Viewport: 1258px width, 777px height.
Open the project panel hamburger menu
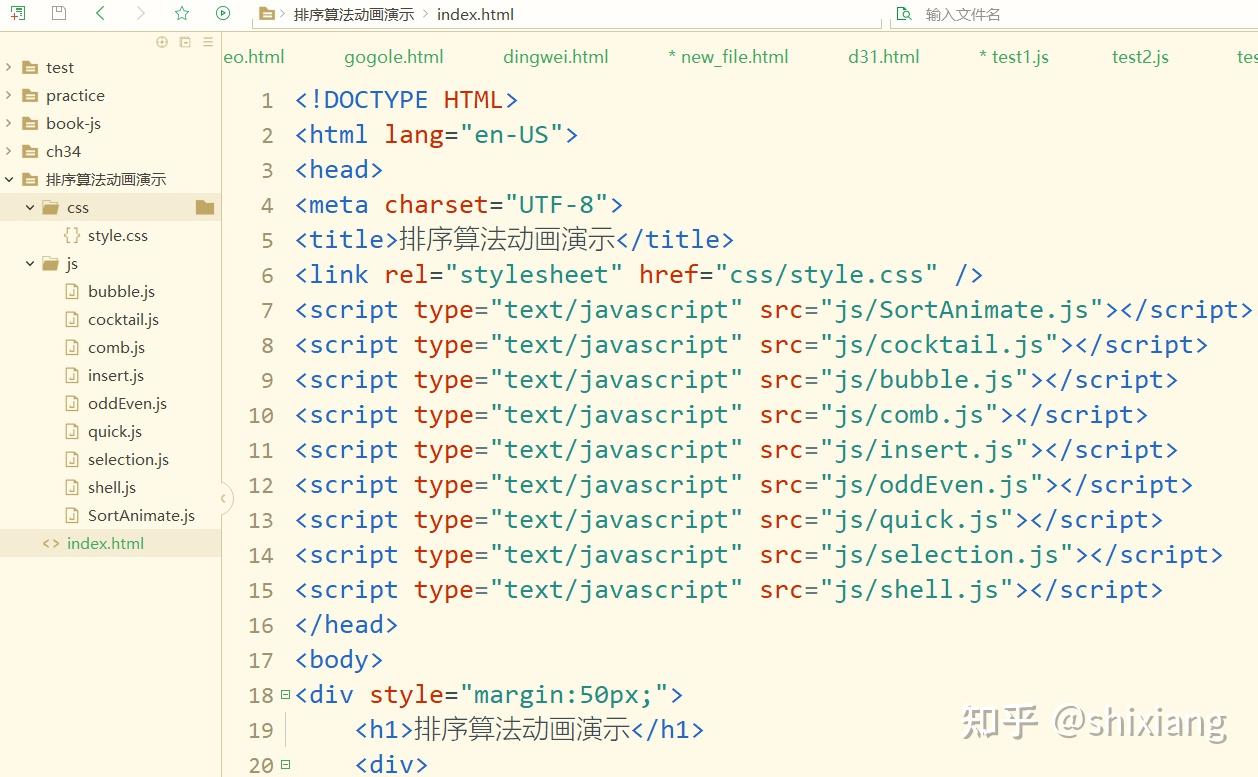(208, 42)
